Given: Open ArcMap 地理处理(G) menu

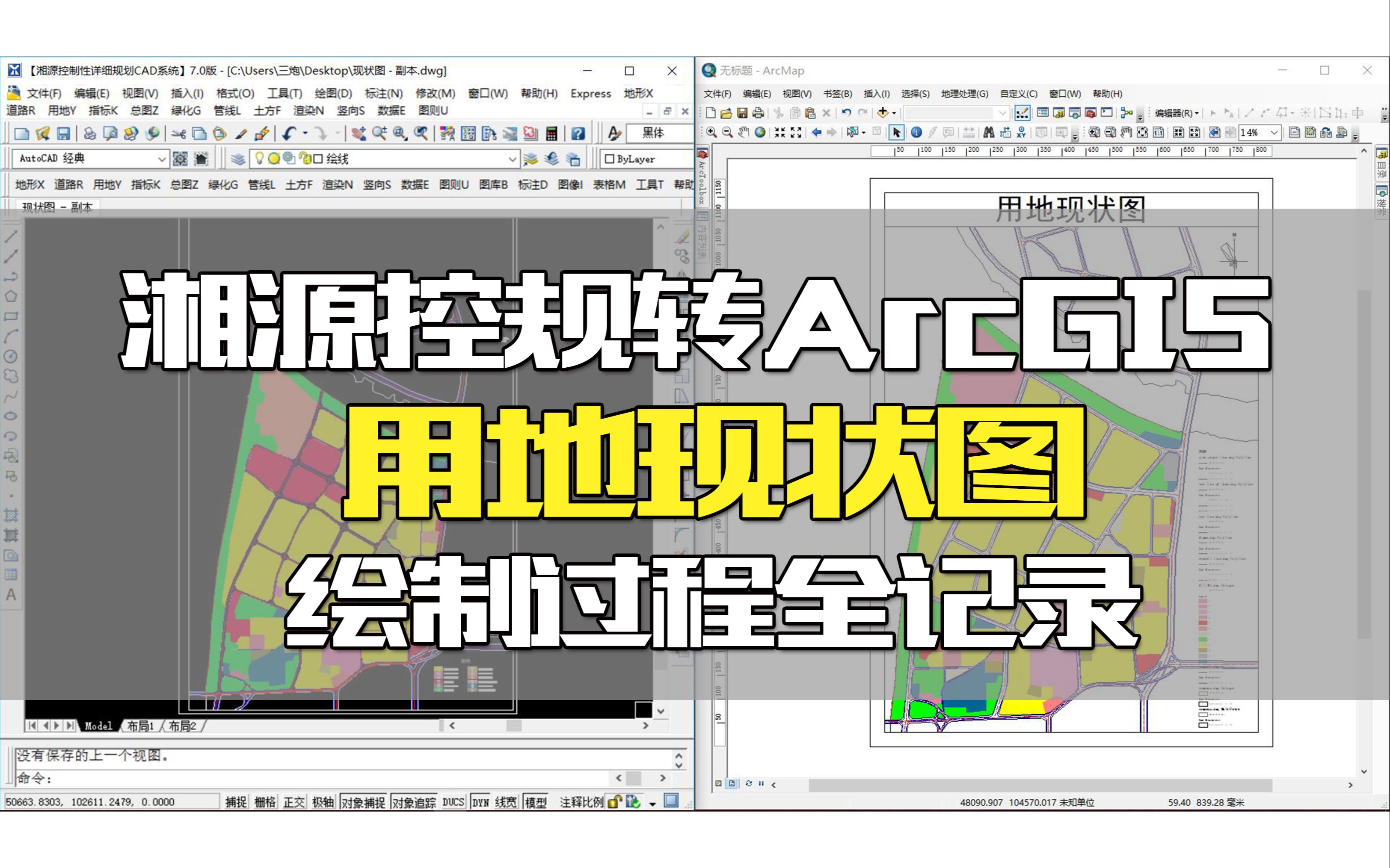Looking at the screenshot, I should pos(964,94).
